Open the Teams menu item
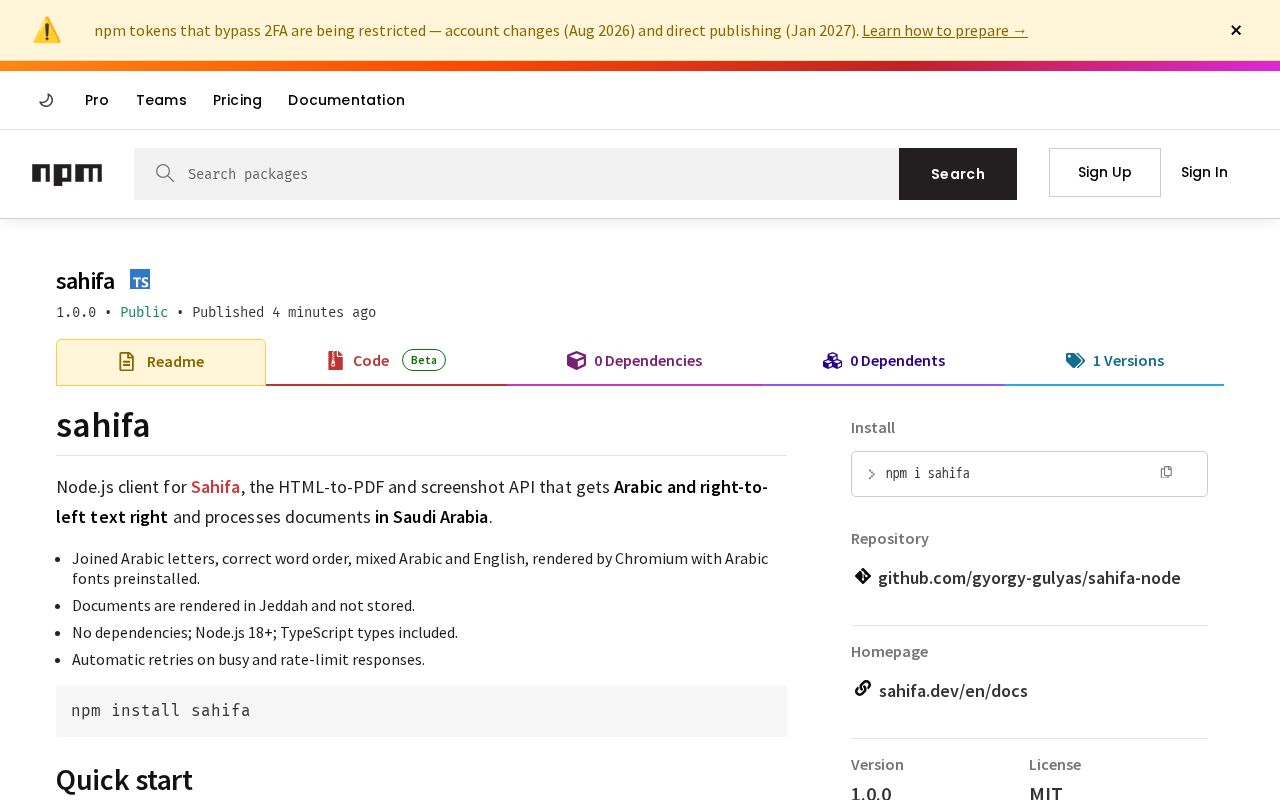The image size is (1280, 800). coord(161,100)
